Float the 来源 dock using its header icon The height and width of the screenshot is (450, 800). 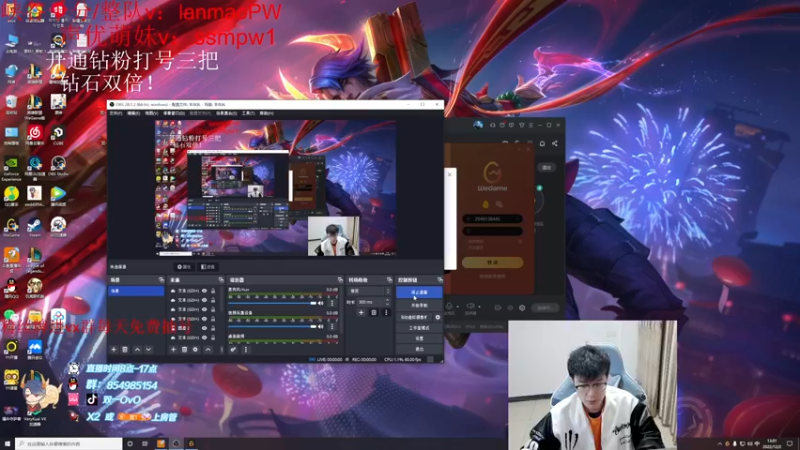pyautogui.click(x=221, y=280)
